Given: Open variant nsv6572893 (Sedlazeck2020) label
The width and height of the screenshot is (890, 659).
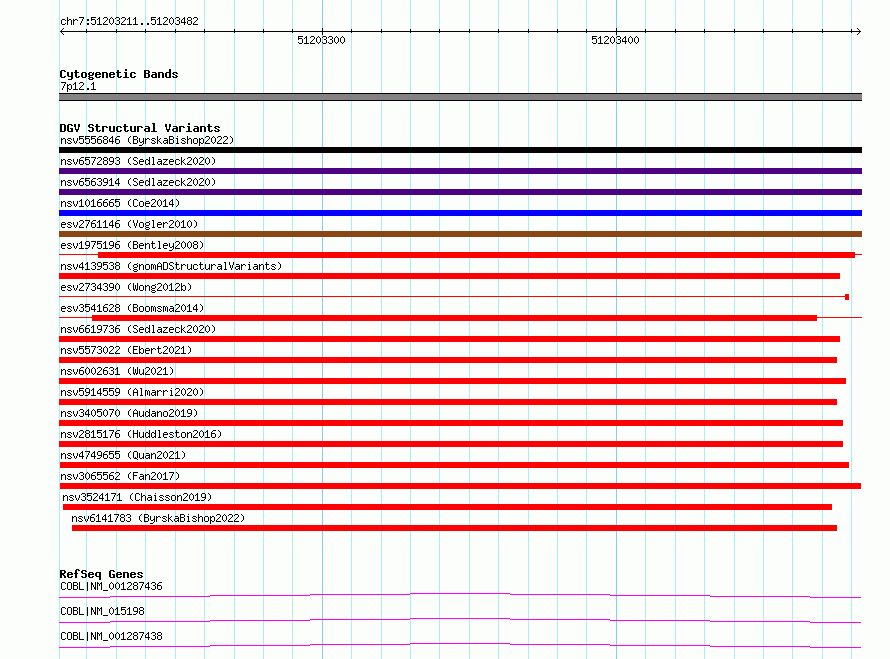Looking at the screenshot, I should [x=138, y=161].
